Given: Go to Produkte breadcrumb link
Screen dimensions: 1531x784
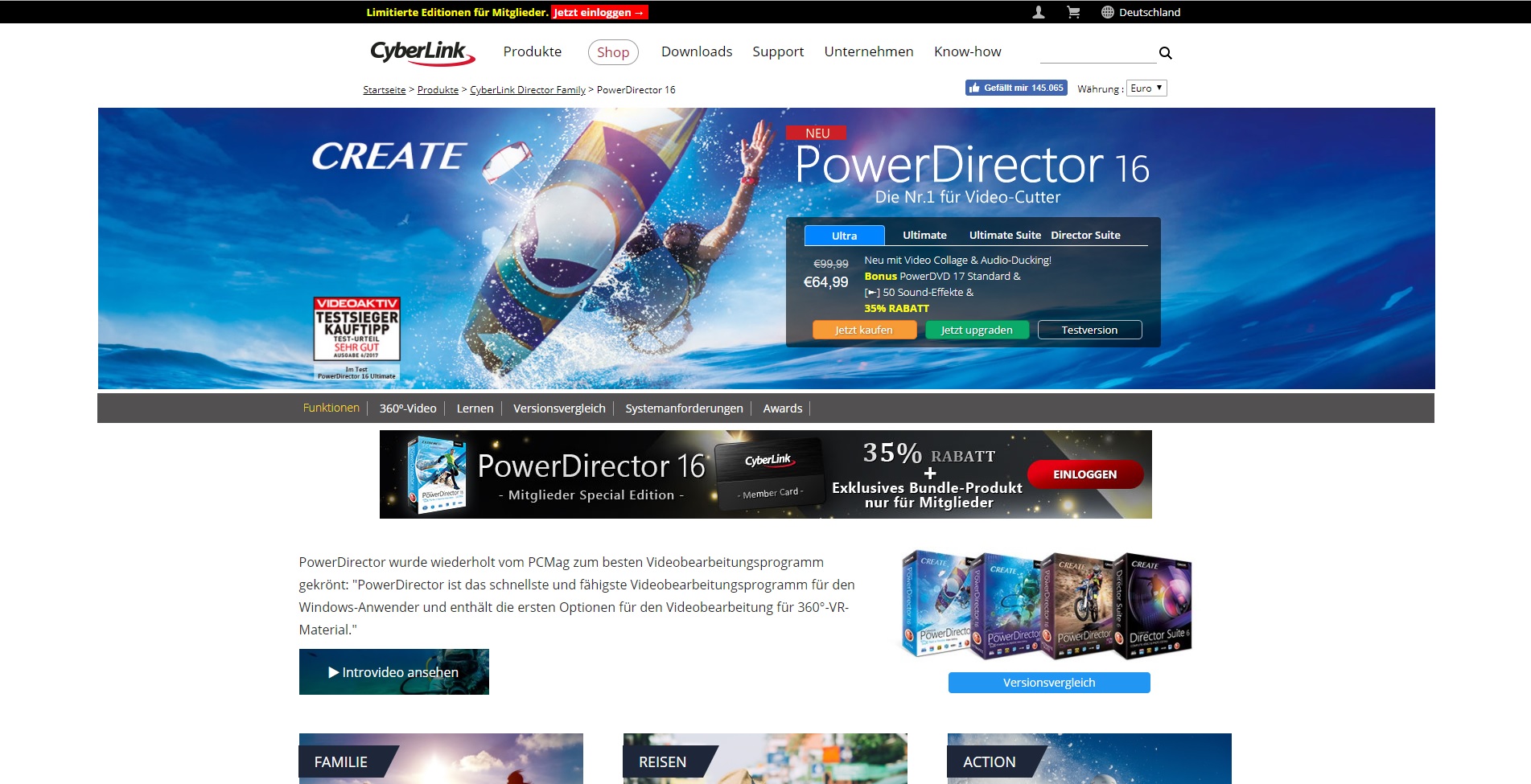Looking at the screenshot, I should click(x=438, y=90).
